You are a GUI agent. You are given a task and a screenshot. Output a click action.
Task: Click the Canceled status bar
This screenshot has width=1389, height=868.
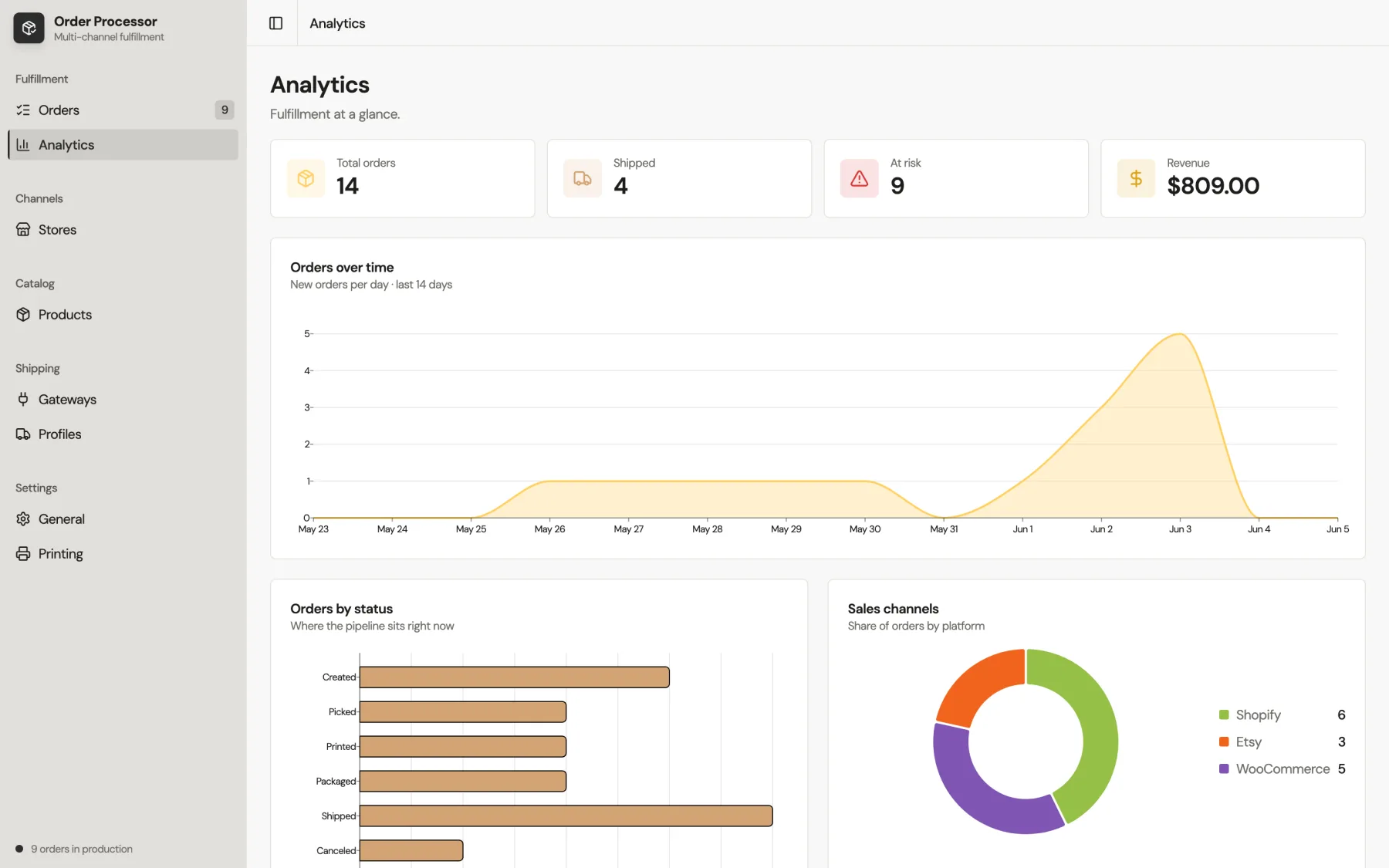pyautogui.click(x=411, y=851)
